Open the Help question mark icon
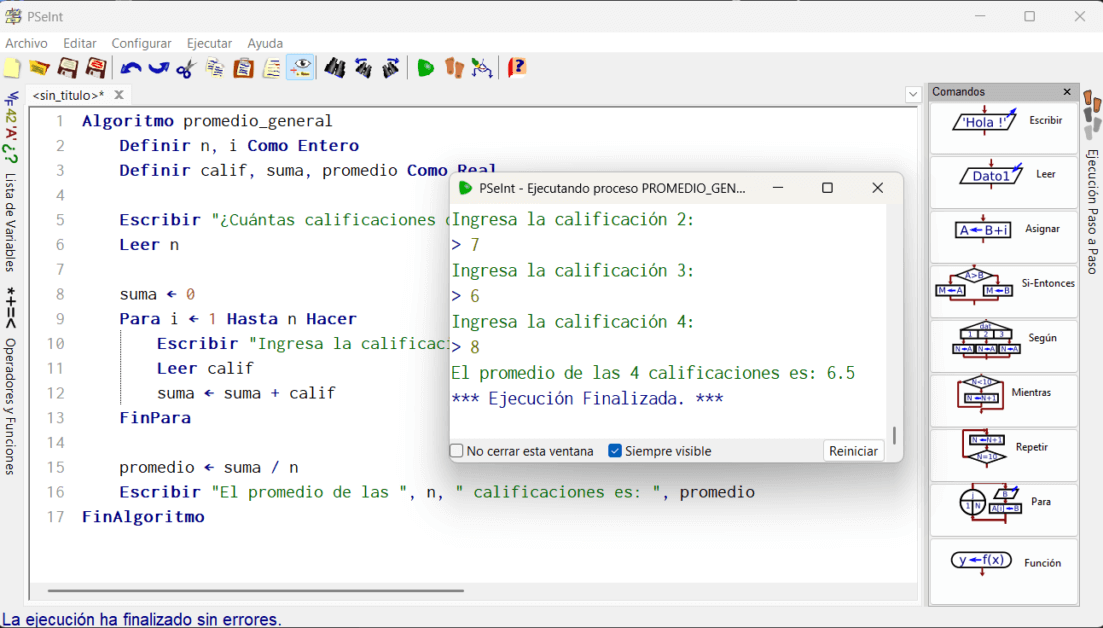The height and width of the screenshot is (628, 1103). pos(516,68)
